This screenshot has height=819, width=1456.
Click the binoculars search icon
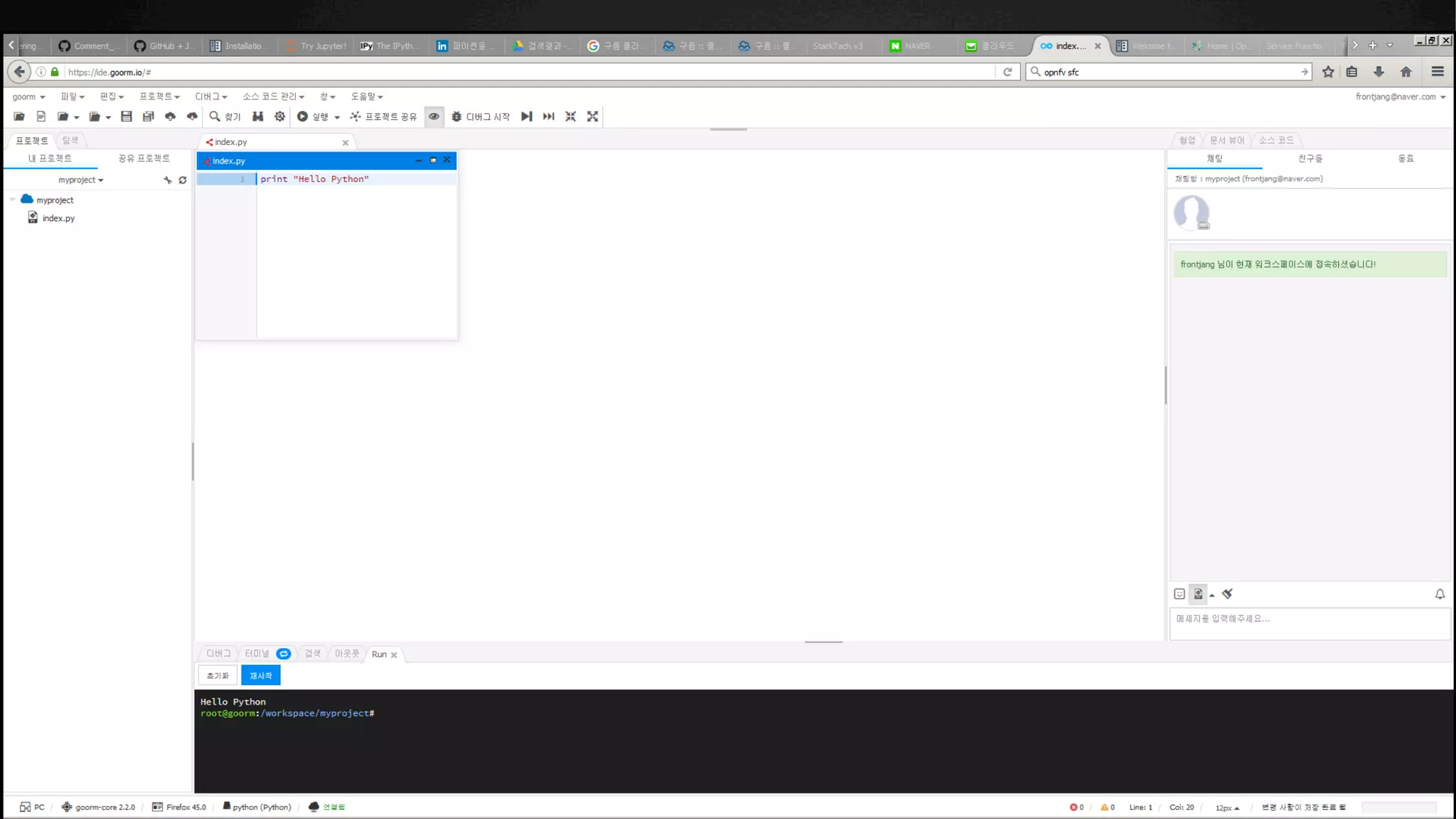pos(257,117)
